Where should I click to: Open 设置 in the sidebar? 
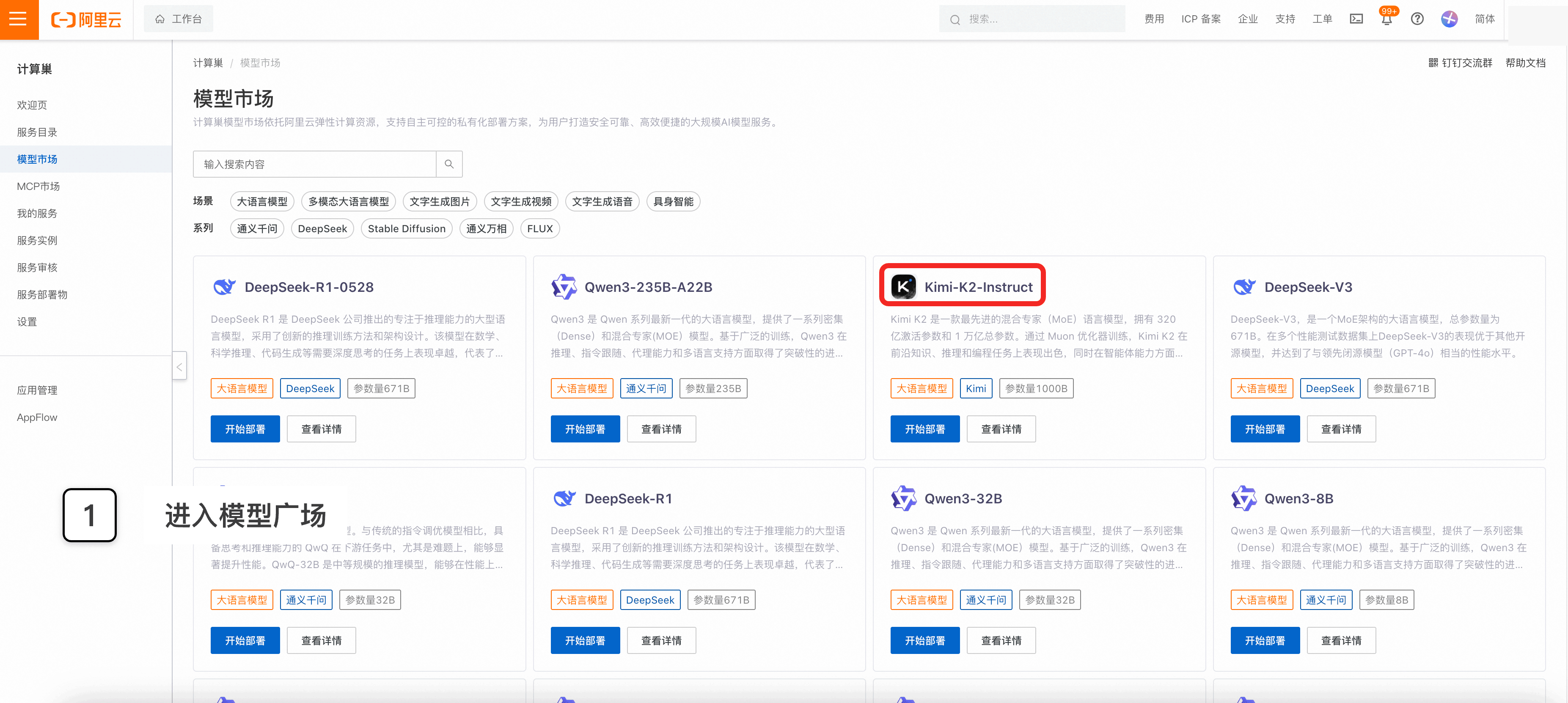coord(27,321)
